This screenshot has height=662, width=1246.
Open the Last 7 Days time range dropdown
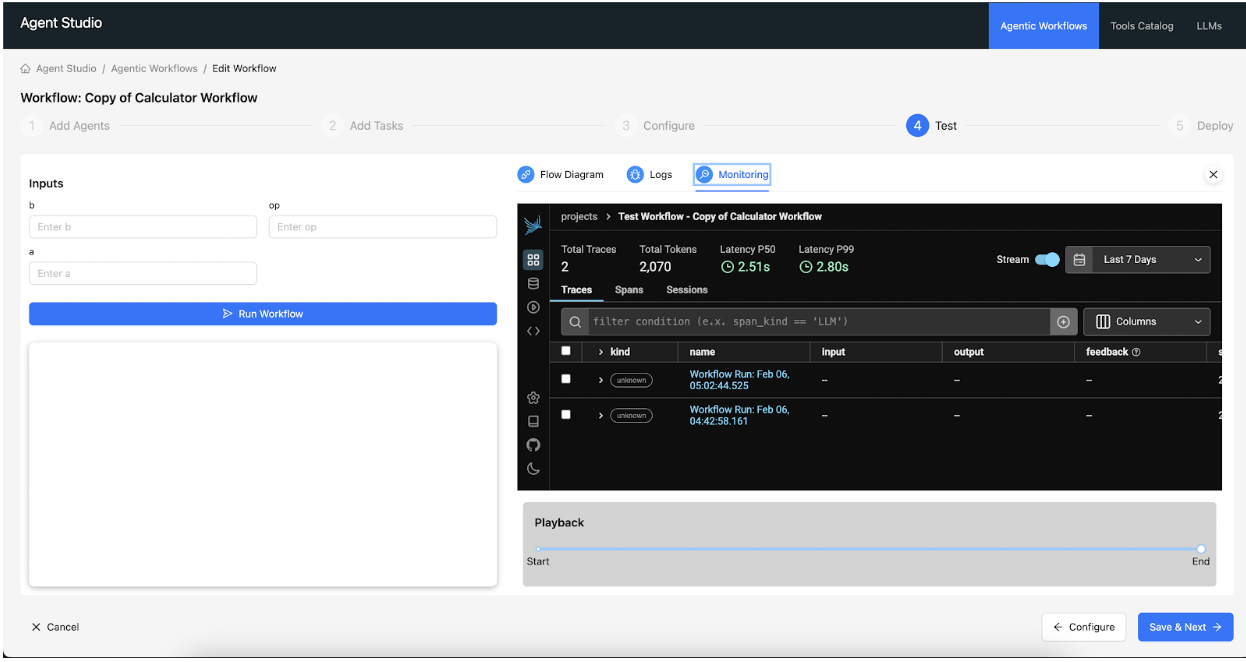point(1138,260)
